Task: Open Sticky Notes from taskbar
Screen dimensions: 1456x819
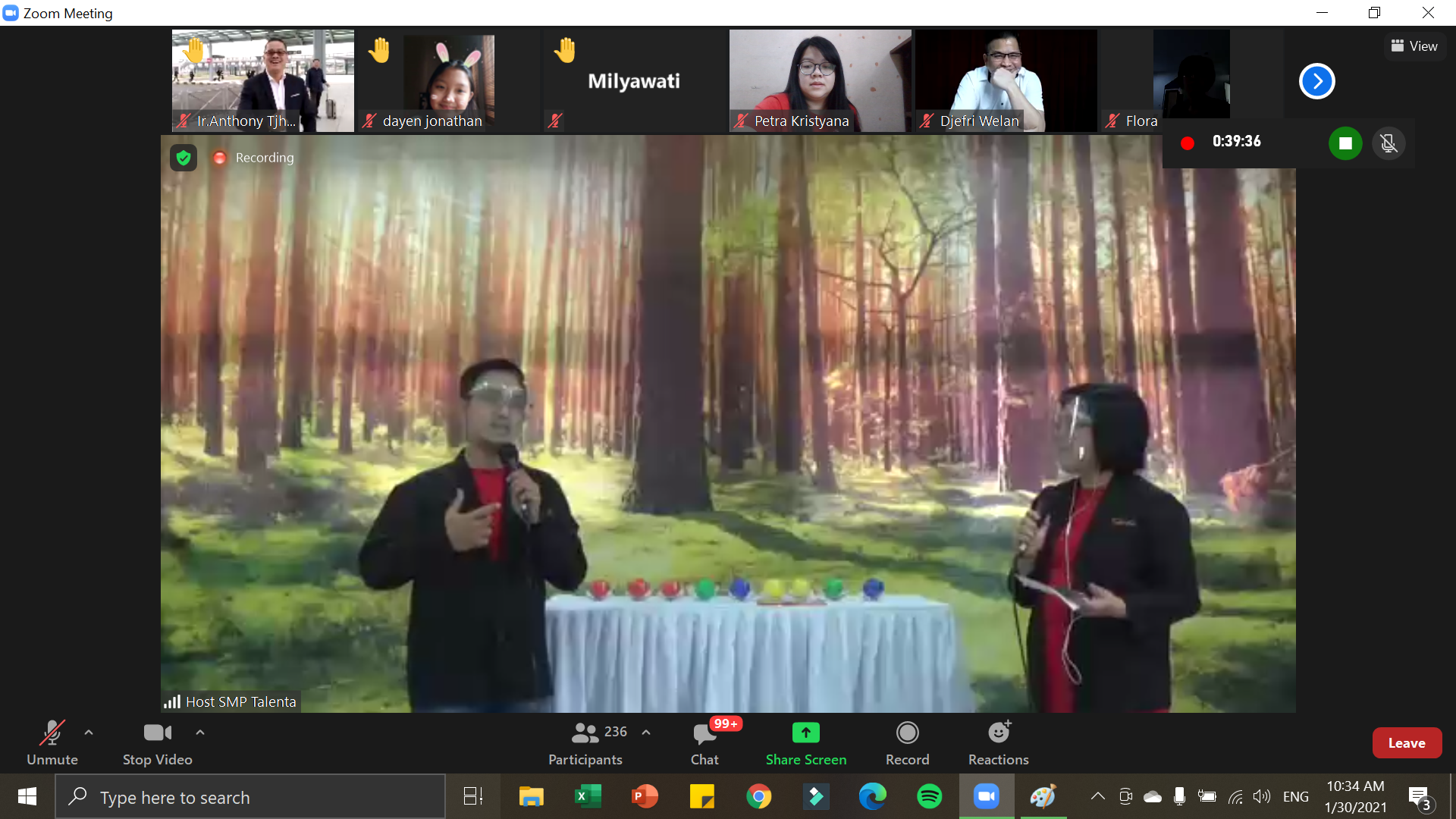Action: click(701, 796)
